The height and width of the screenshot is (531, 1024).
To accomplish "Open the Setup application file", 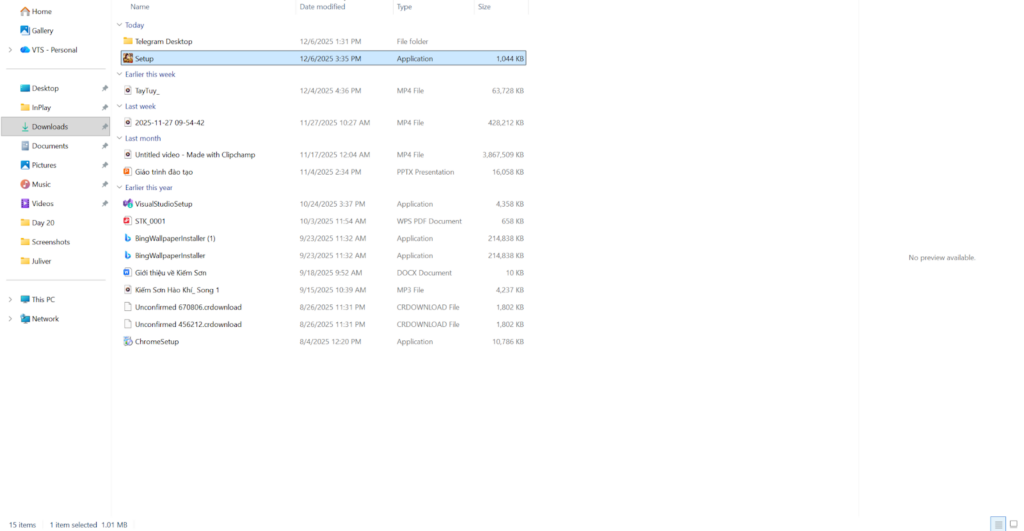I will point(144,59).
